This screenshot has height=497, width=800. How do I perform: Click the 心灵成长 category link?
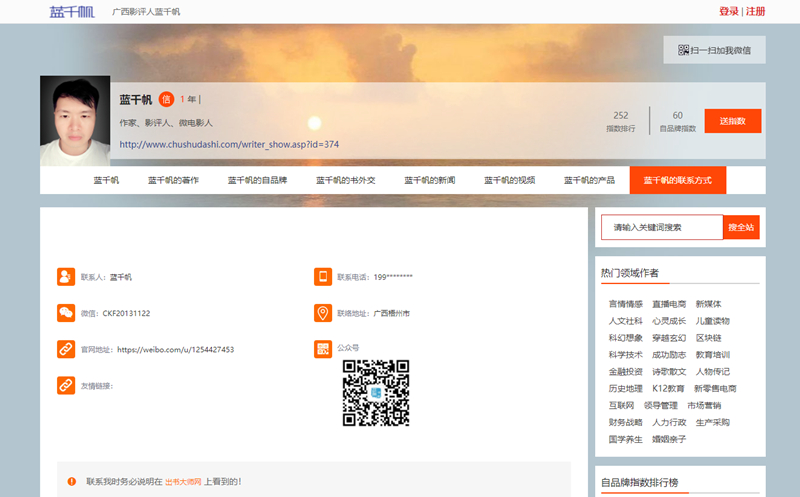tap(669, 321)
